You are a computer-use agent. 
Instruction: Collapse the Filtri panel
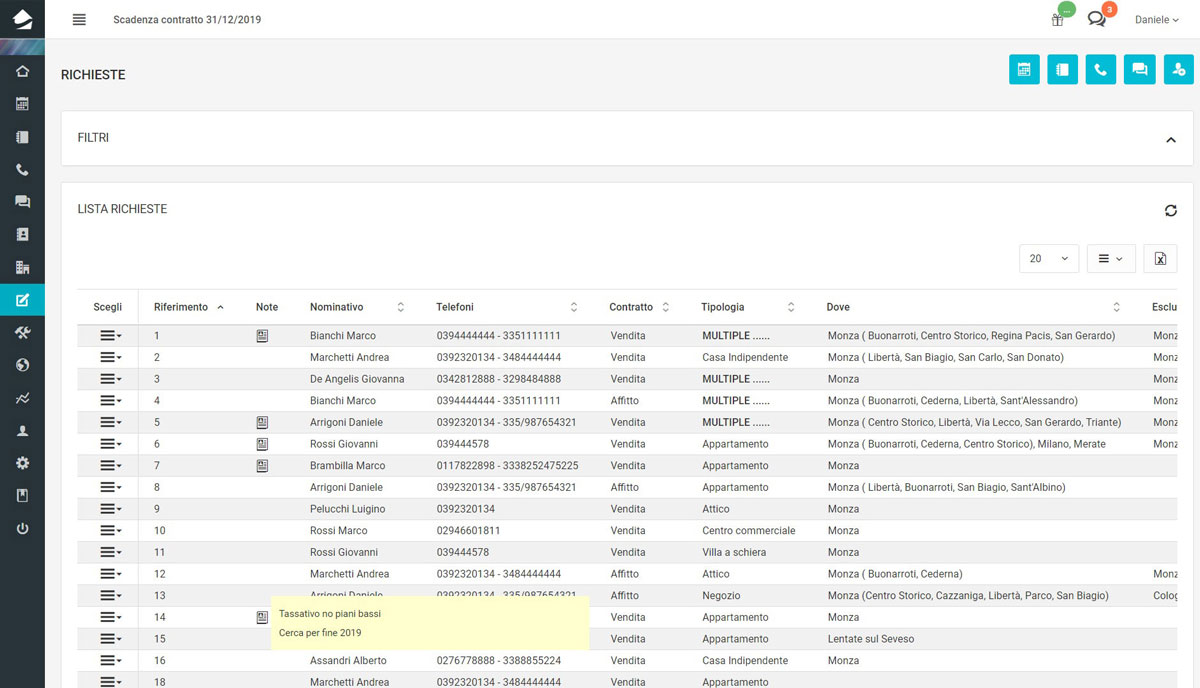[1170, 140]
